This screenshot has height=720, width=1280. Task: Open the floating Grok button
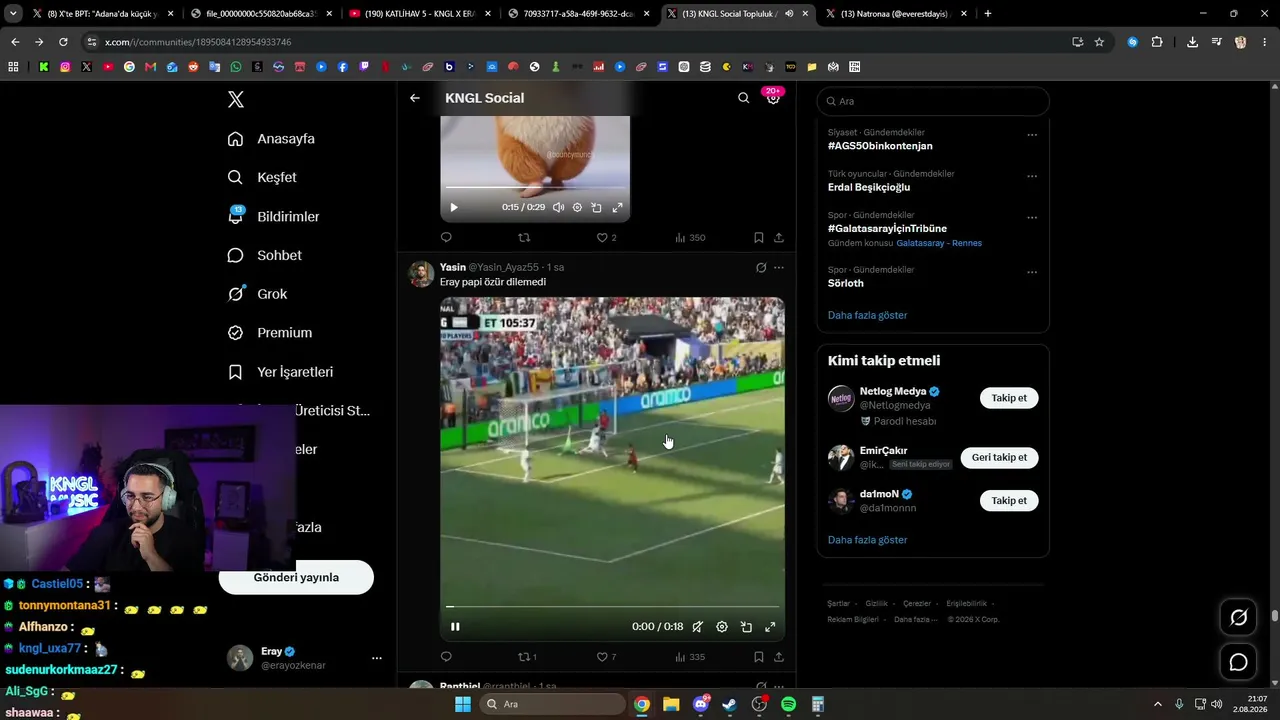[x=1238, y=618]
